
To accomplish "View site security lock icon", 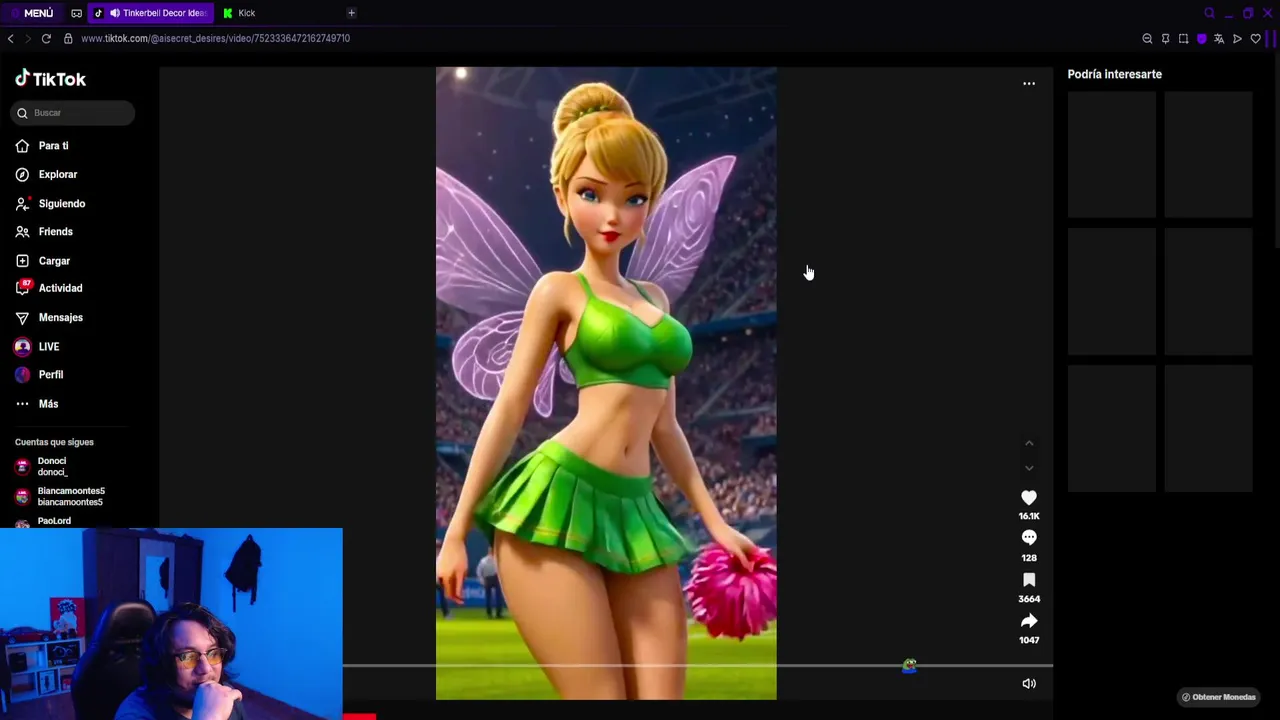I will (x=68, y=38).
